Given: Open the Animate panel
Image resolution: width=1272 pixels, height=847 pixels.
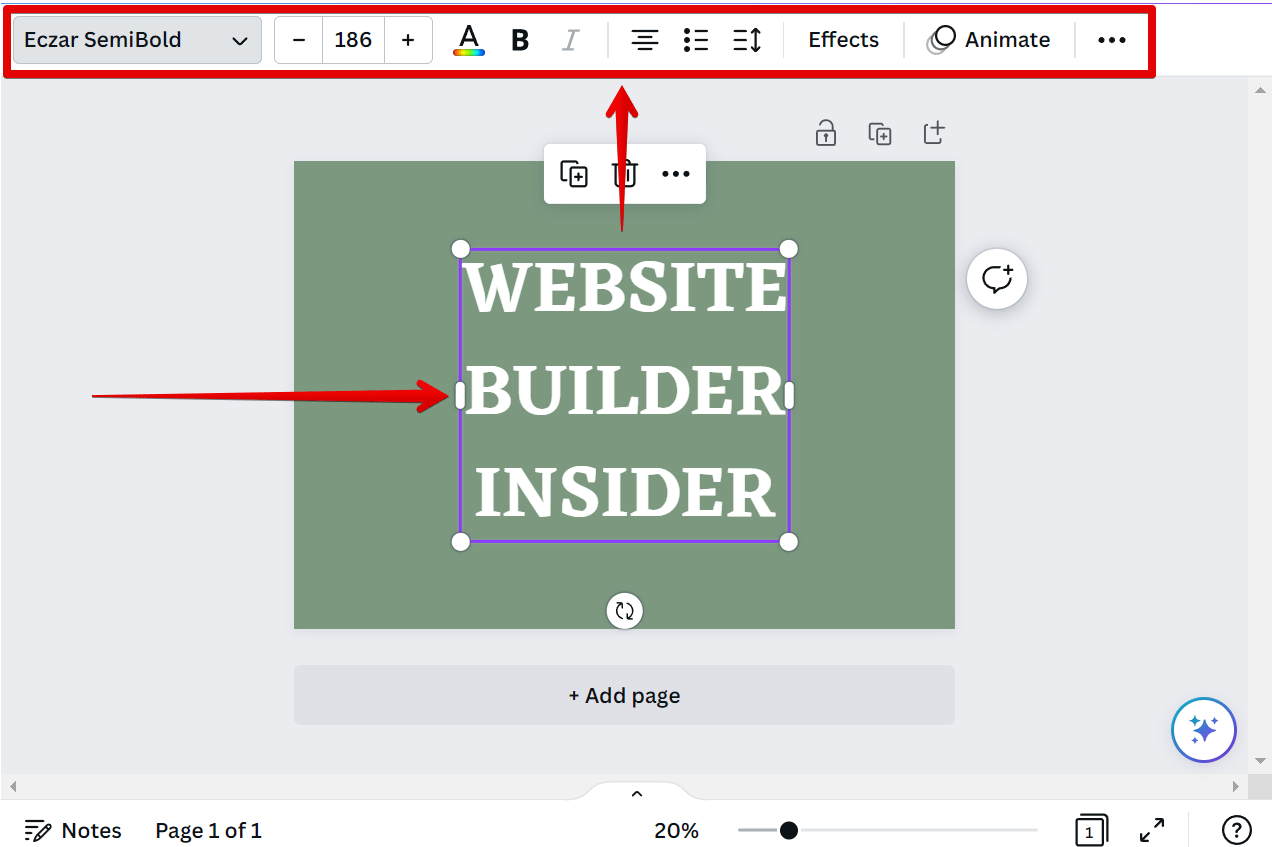Looking at the screenshot, I should click(989, 40).
